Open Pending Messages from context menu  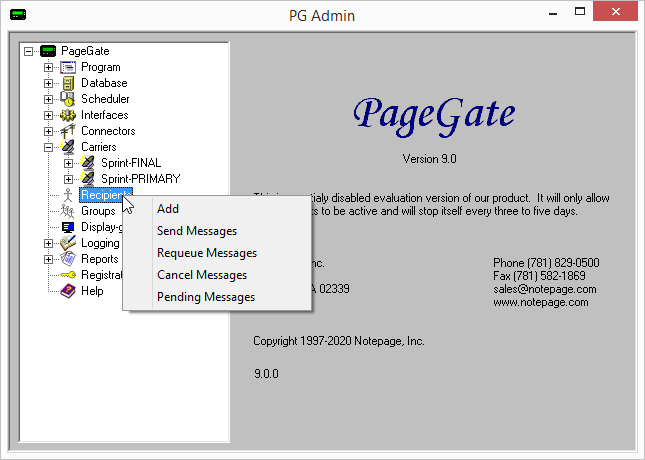pyautogui.click(x=217, y=297)
